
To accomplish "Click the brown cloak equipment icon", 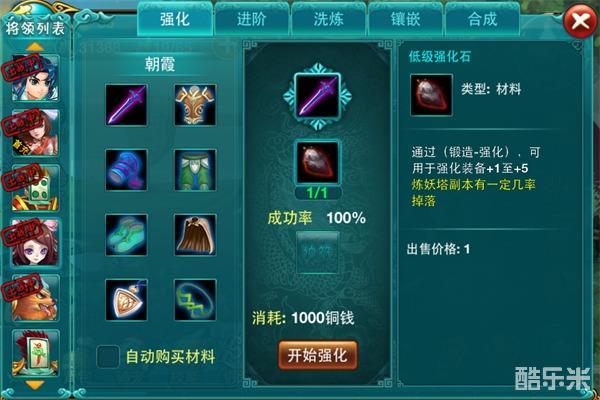I will click(195, 235).
